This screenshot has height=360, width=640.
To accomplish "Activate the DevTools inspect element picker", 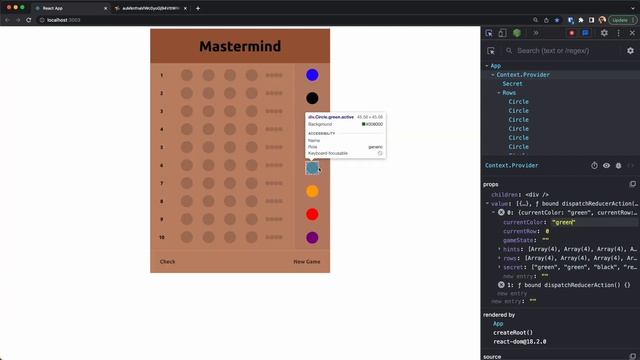I will pos(489,33).
